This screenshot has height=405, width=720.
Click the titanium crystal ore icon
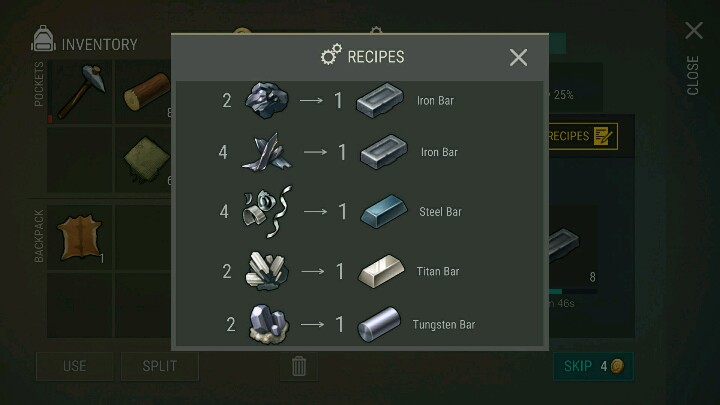(267, 271)
